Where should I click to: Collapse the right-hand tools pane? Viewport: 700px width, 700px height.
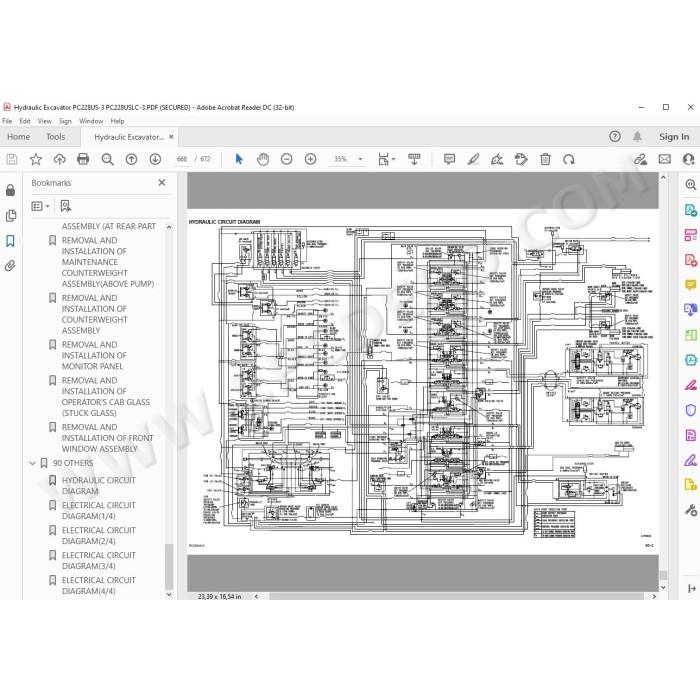[692, 588]
